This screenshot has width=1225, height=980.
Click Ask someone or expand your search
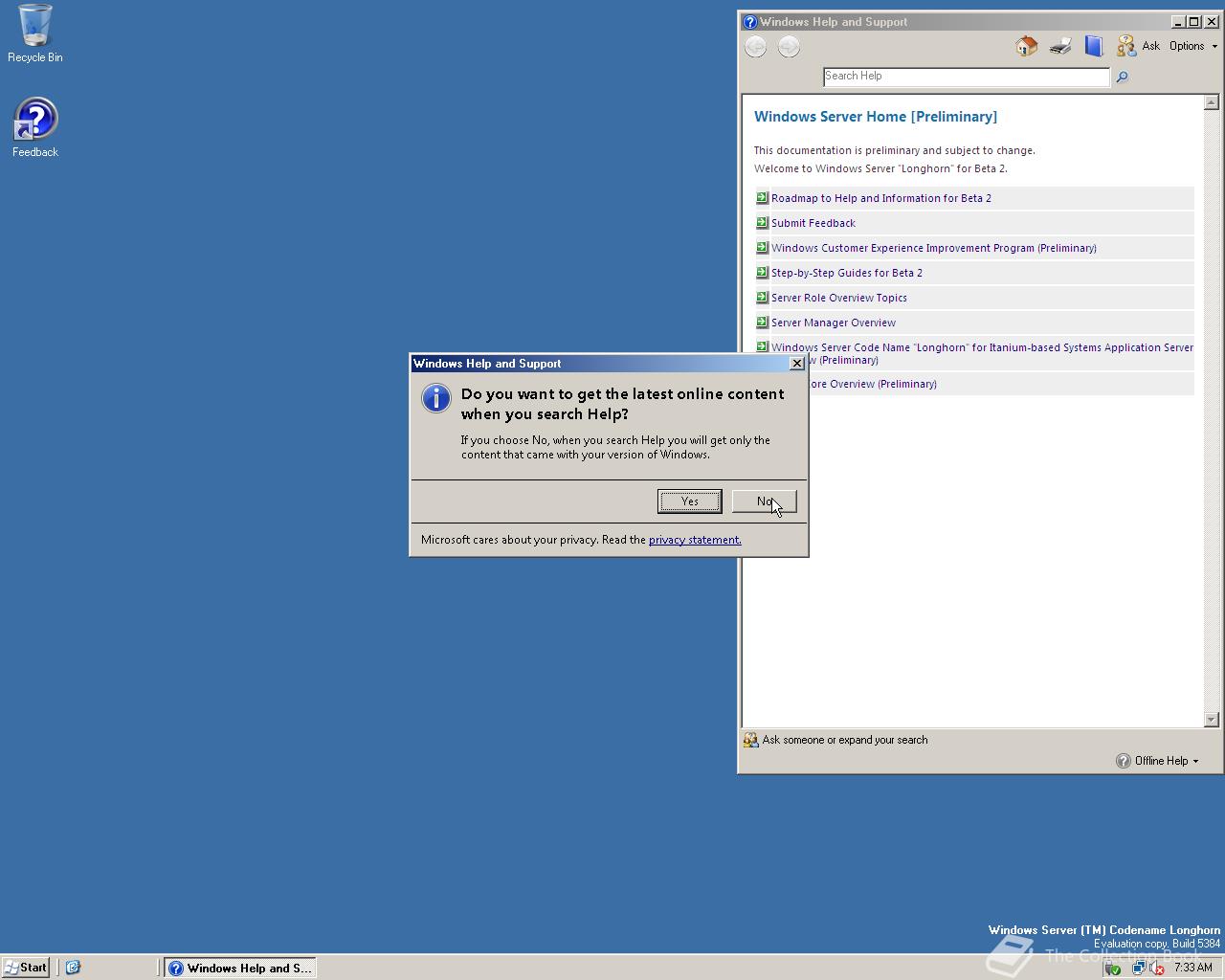pyautogui.click(x=835, y=740)
